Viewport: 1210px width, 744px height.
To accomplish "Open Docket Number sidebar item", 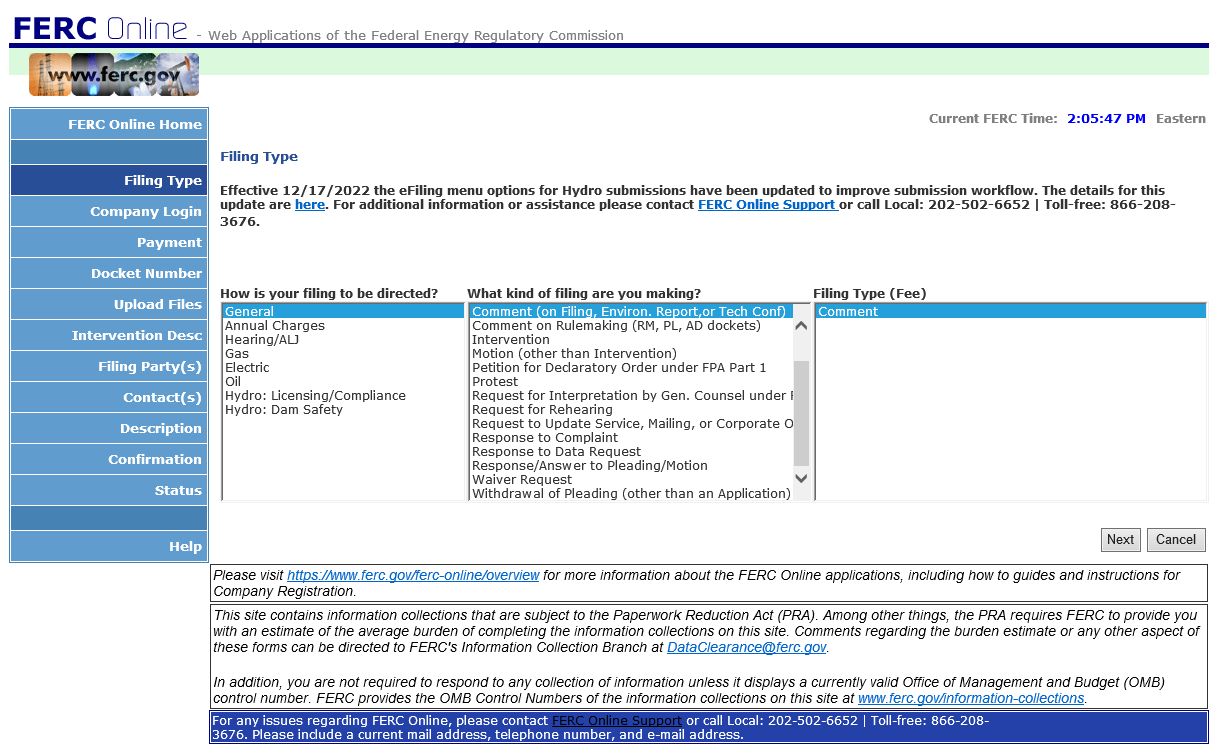I will pos(109,273).
